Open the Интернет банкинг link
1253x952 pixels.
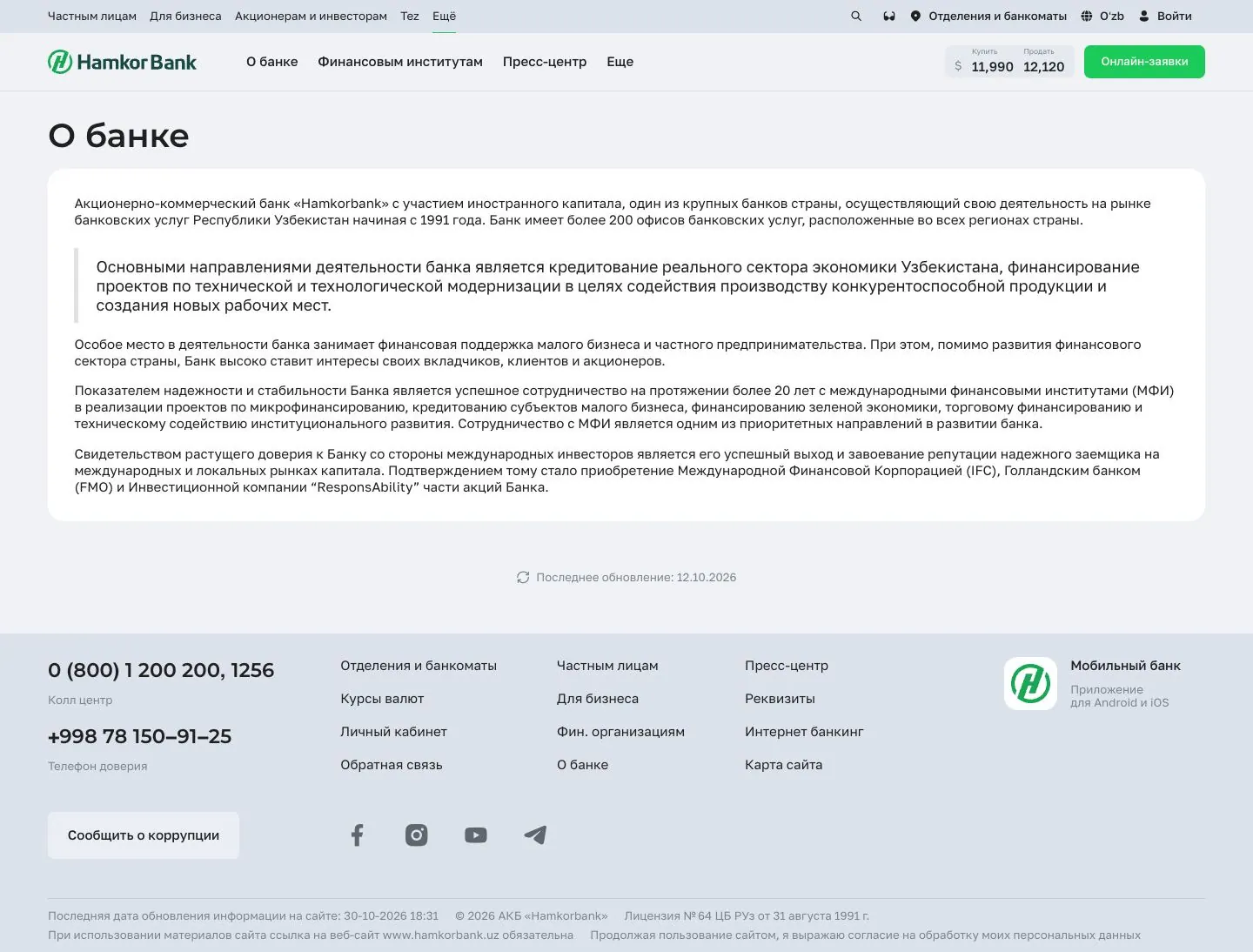point(804,732)
